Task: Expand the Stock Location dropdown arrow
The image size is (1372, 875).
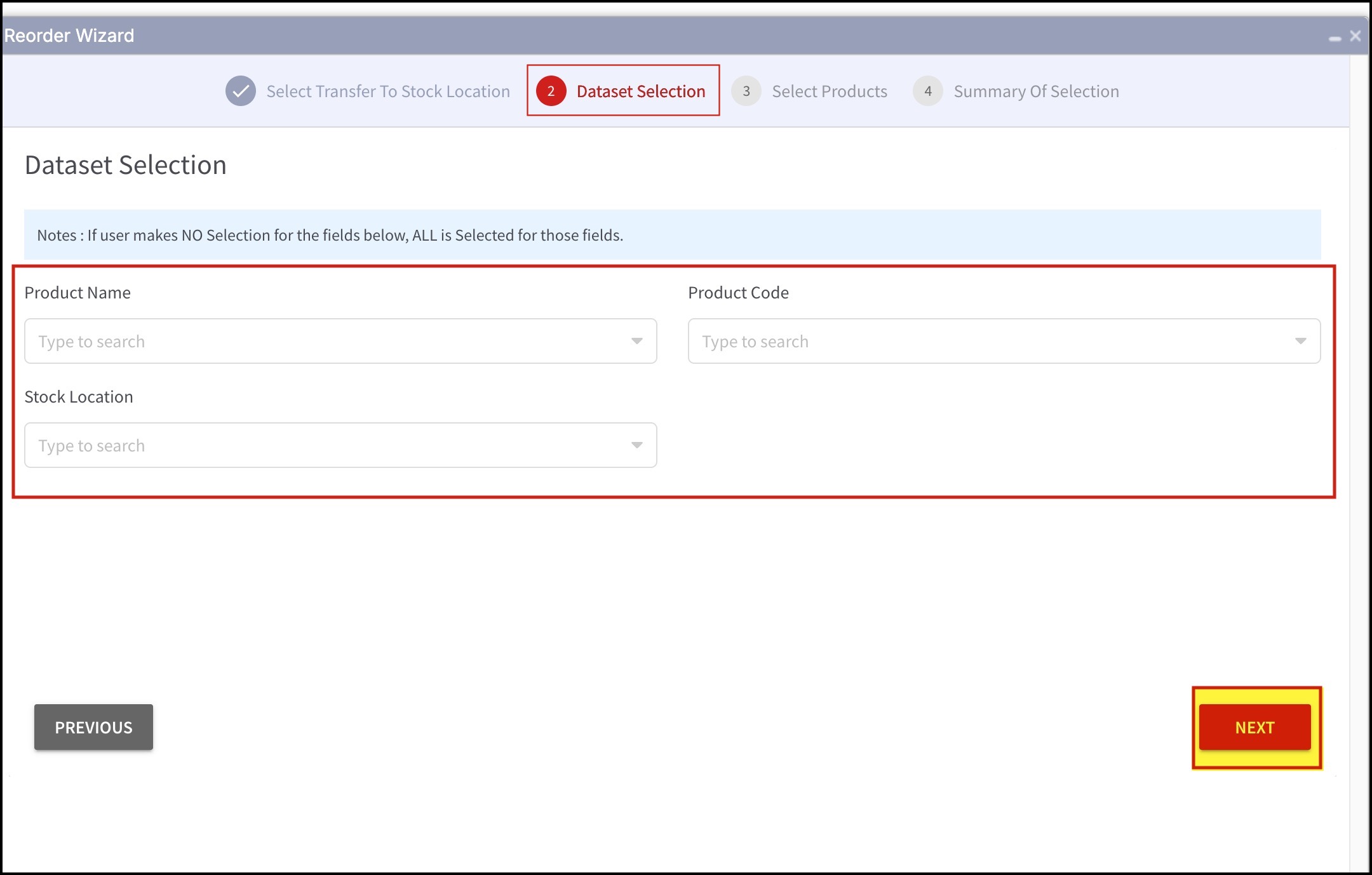Action: tap(636, 445)
